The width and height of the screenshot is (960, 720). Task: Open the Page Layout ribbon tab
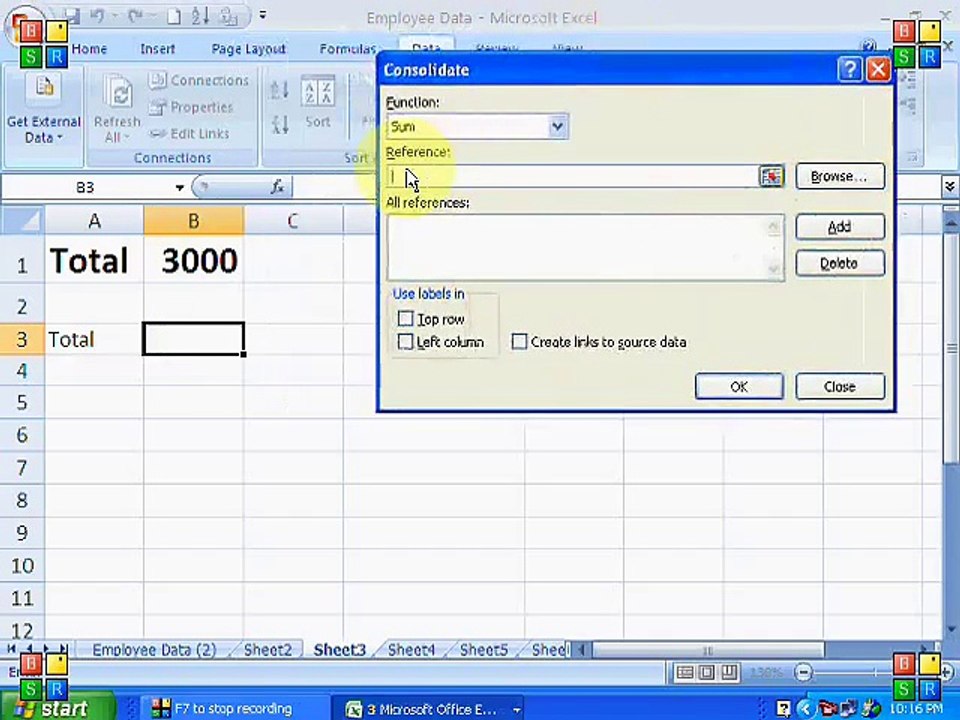coord(248,48)
